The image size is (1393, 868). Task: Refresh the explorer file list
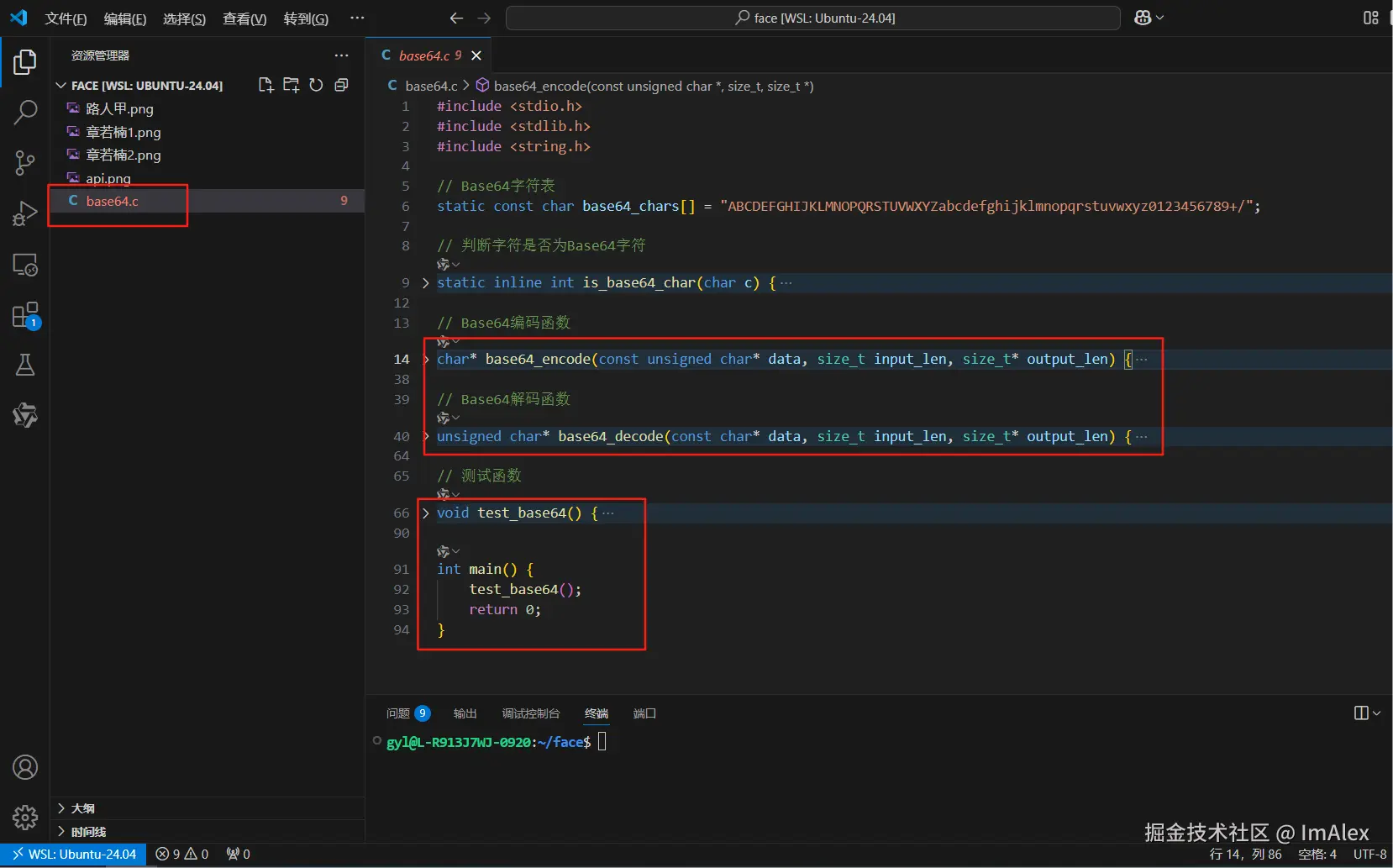(x=316, y=85)
